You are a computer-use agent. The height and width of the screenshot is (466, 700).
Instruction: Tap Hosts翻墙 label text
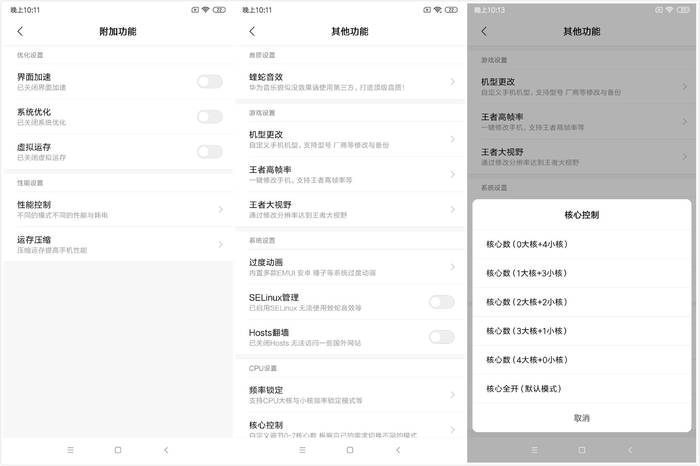(x=269, y=333)
